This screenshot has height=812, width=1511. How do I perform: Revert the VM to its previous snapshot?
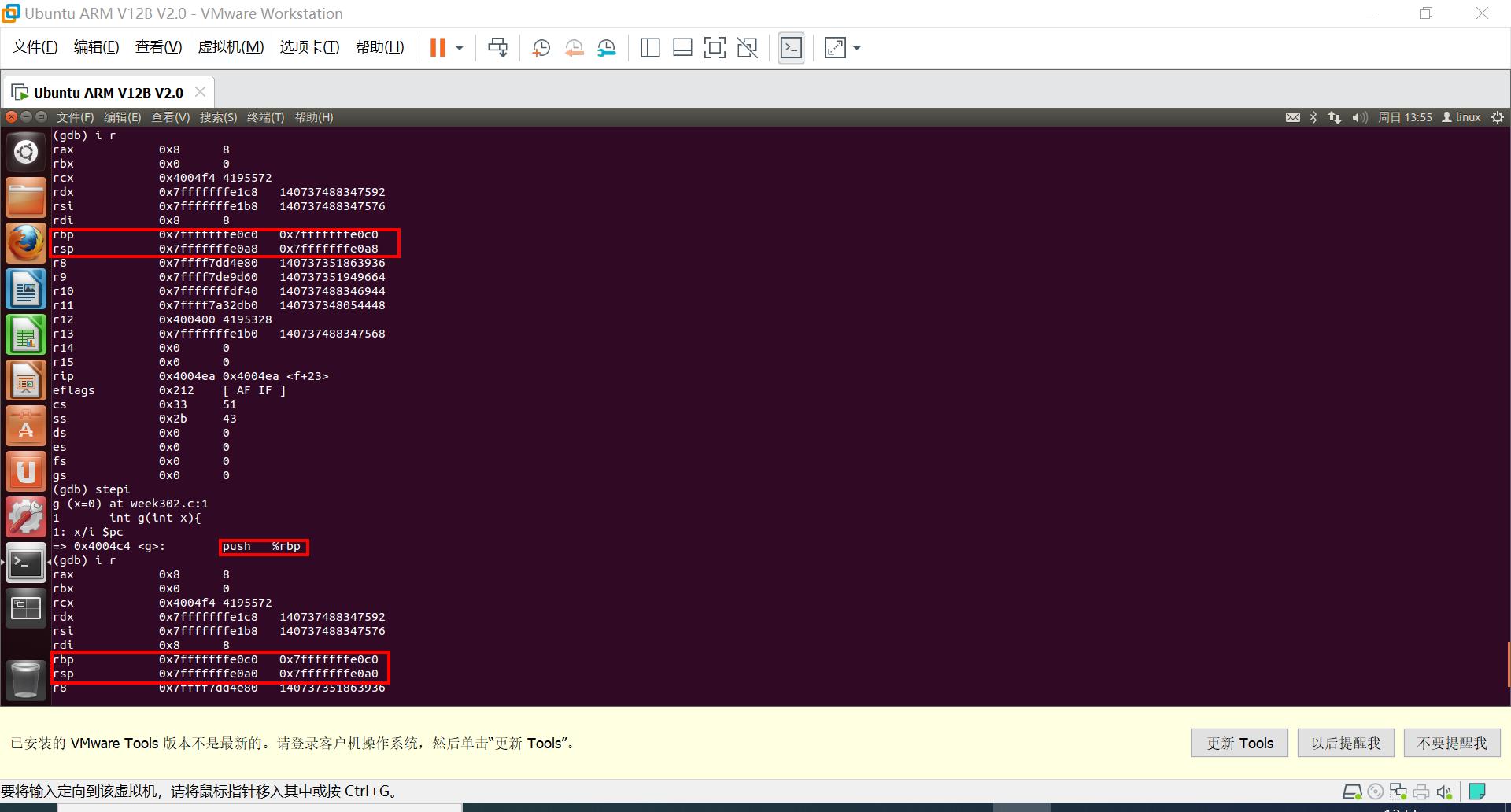click(x=574, y=48)
